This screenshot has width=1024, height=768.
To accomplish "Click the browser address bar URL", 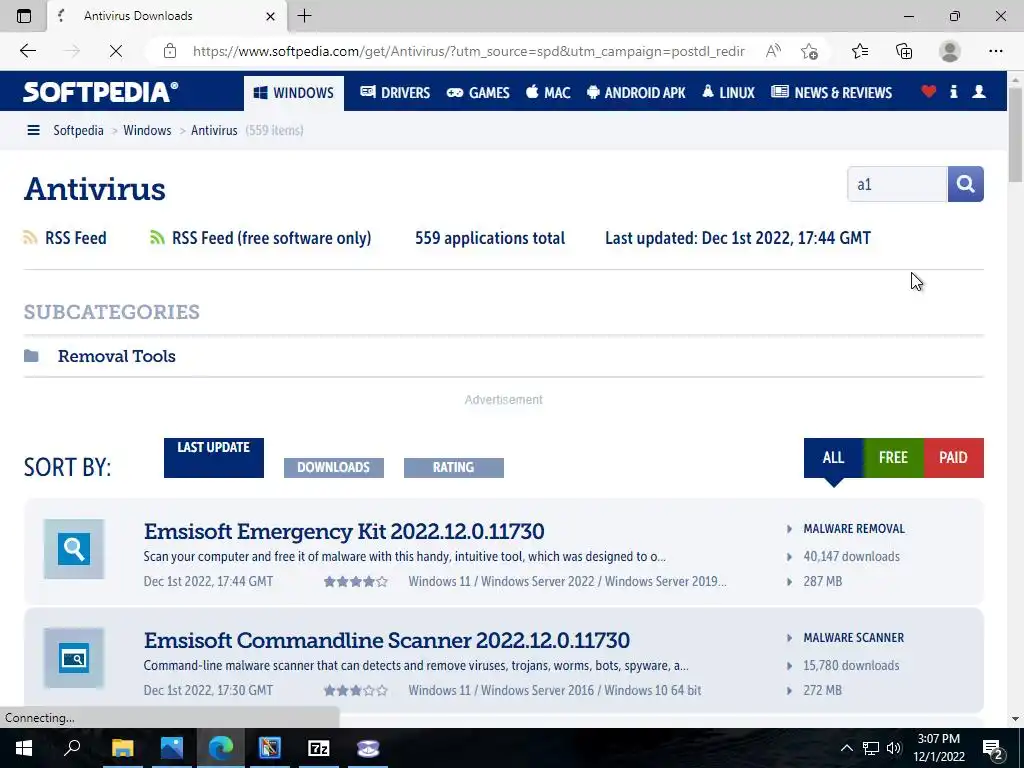I will pyautogui.click(x=468, y=51).
